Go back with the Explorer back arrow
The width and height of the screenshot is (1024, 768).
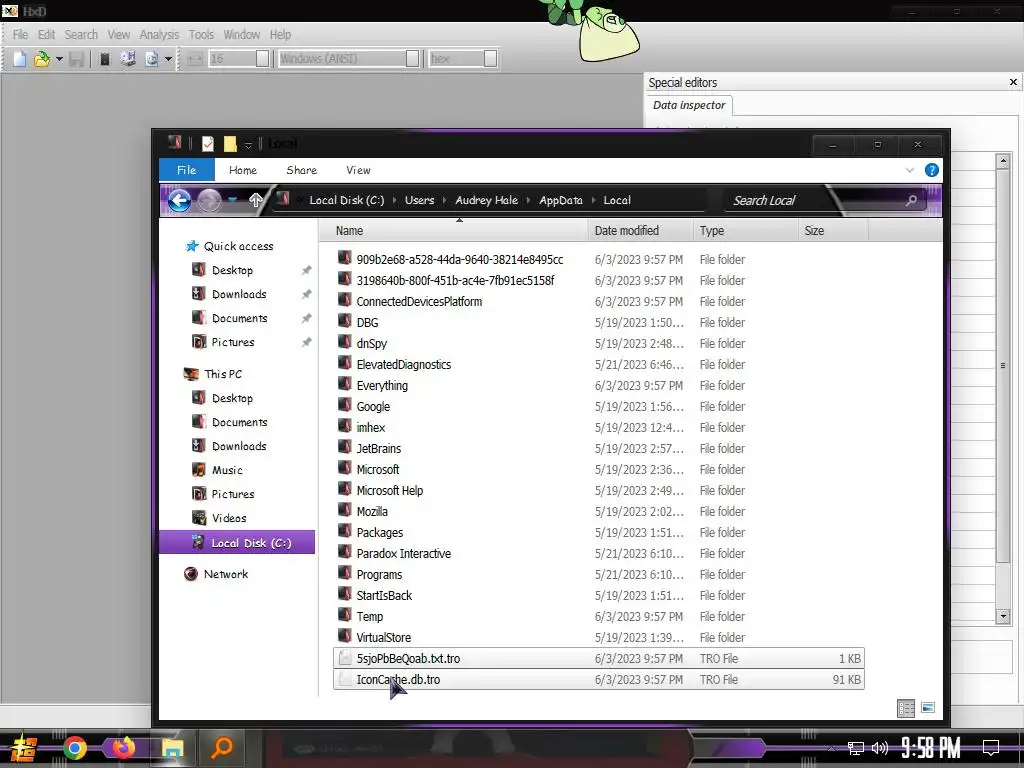pos(180,200)
